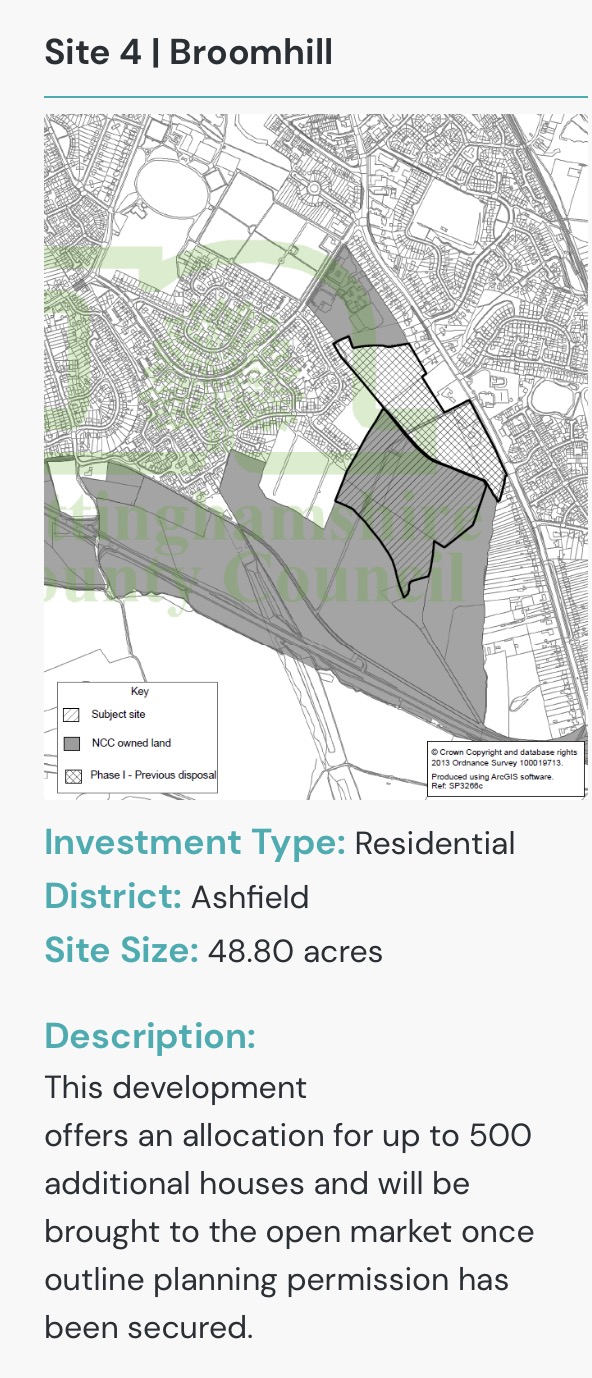The height and width of the screenshot is (1378, 592).
Task: Select the 'Ashfield' value
Action: [x=250, y=897]
